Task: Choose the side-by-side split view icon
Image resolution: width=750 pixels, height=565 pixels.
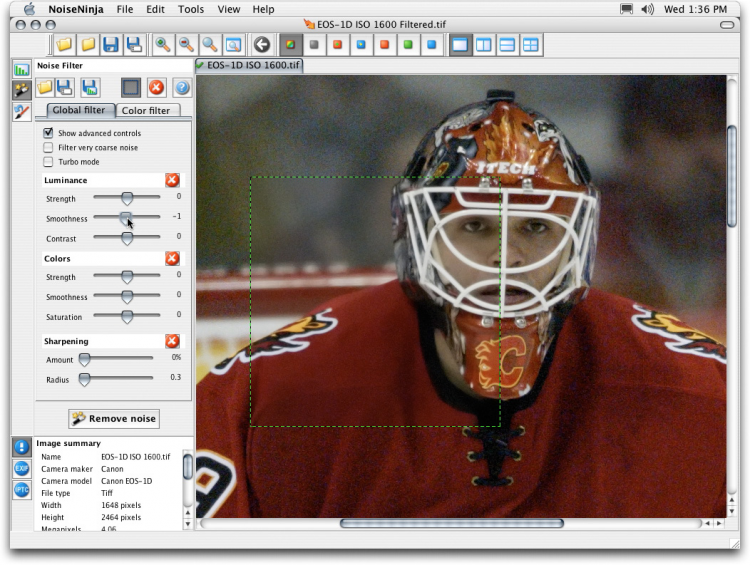Action: 483,45
